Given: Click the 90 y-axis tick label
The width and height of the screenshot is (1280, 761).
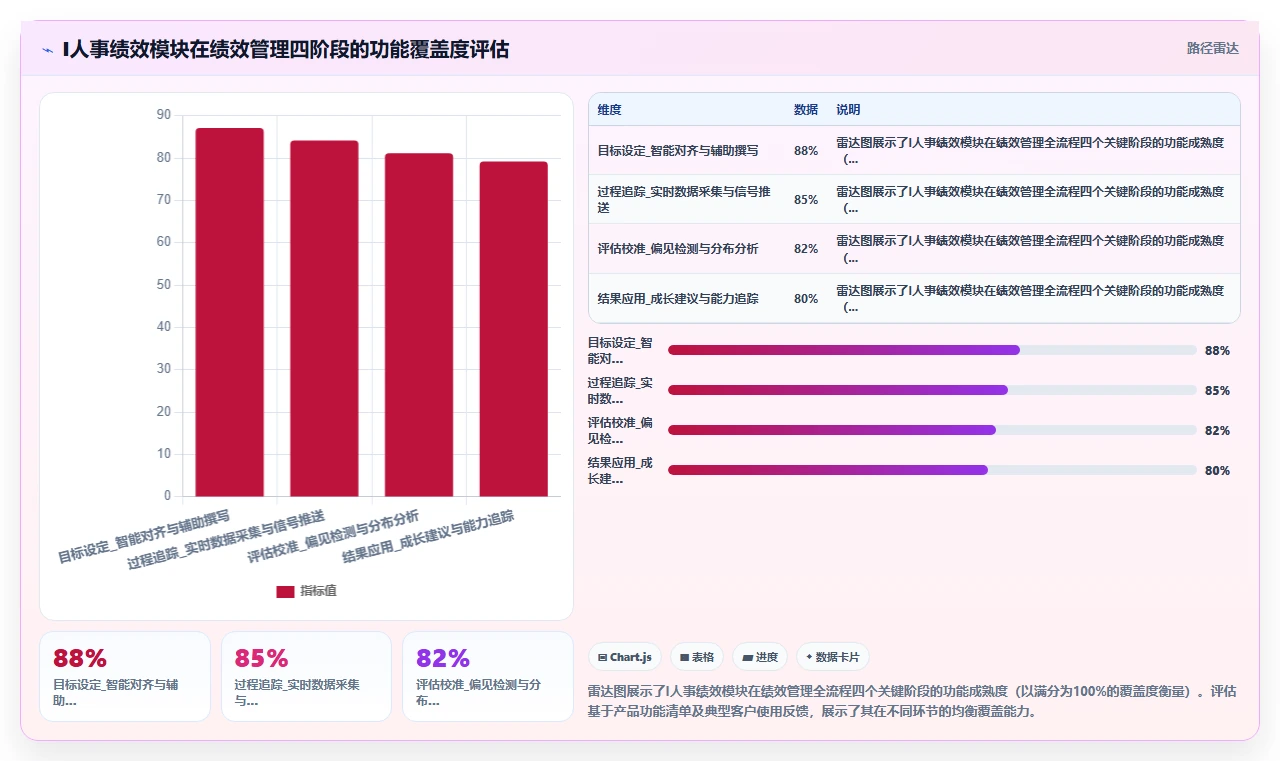Looking at the screenshot, I should [163, 115].
